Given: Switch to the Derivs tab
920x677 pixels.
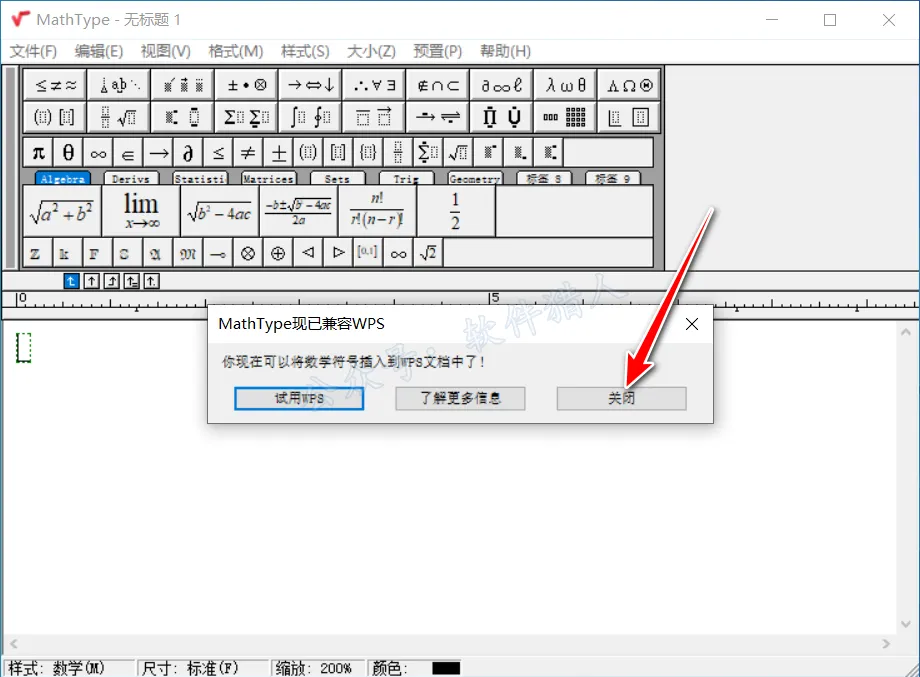Looking at the screenshot, I should [x=131, y=178].
